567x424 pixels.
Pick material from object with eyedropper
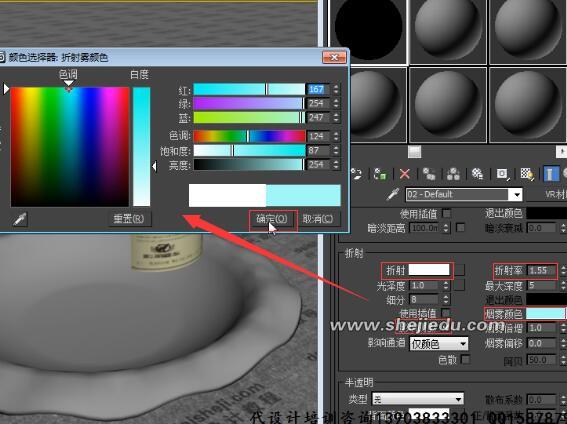(393, 195)
